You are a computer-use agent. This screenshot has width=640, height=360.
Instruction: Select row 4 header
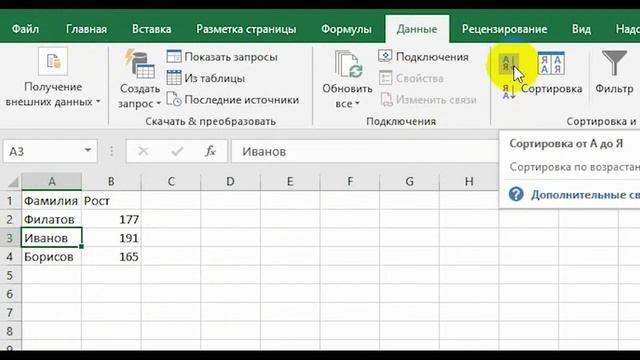coord(10,257)
